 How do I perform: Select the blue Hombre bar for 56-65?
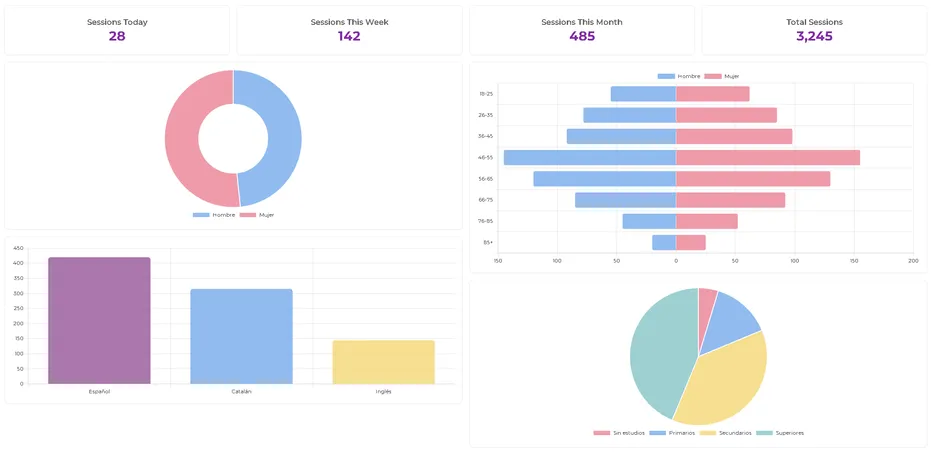point(605,179)
